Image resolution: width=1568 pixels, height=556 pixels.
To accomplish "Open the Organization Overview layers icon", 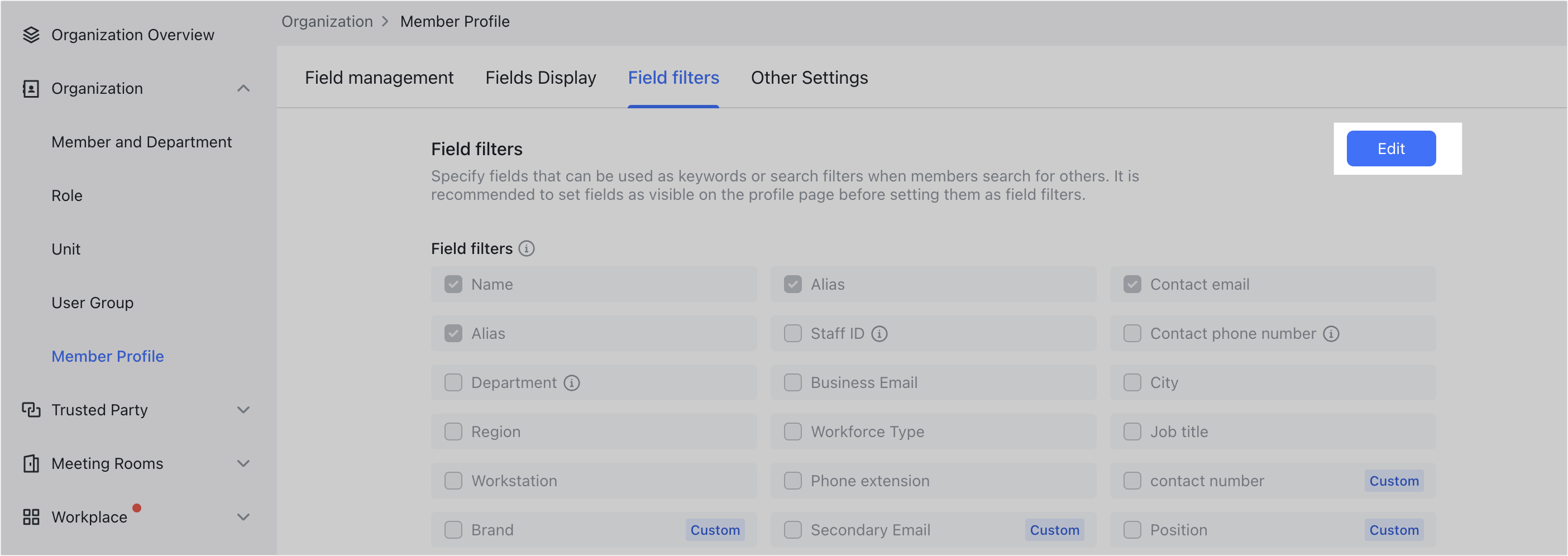I will point(31,35).
